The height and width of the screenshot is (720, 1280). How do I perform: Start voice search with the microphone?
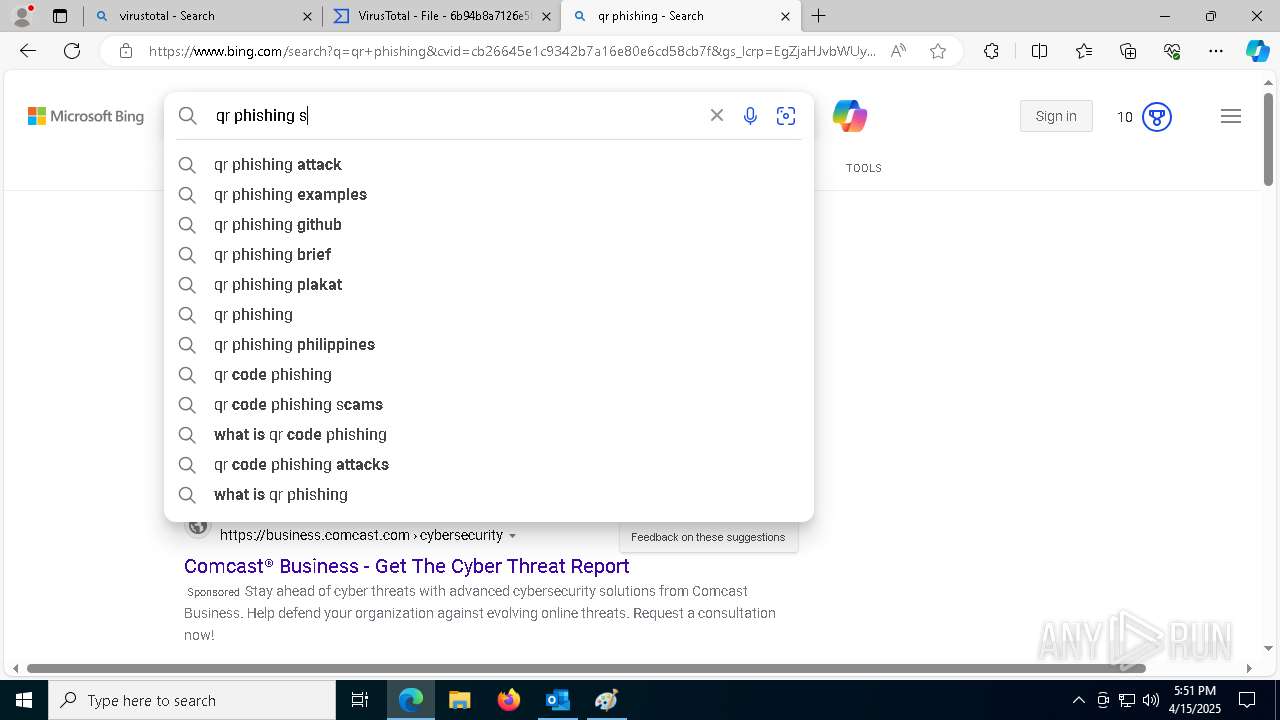pyautogui.click(x=750, y=116)
